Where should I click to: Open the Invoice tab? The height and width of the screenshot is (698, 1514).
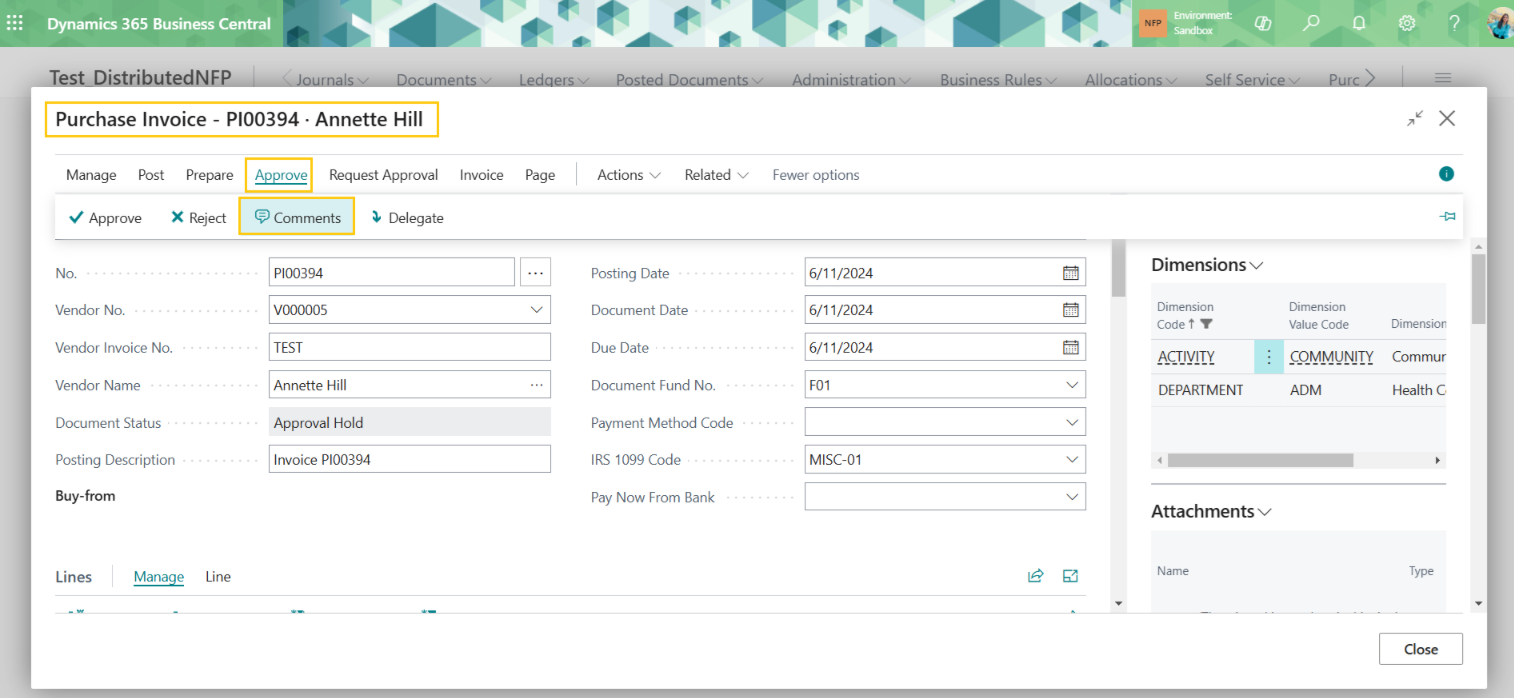pos(481,175)
